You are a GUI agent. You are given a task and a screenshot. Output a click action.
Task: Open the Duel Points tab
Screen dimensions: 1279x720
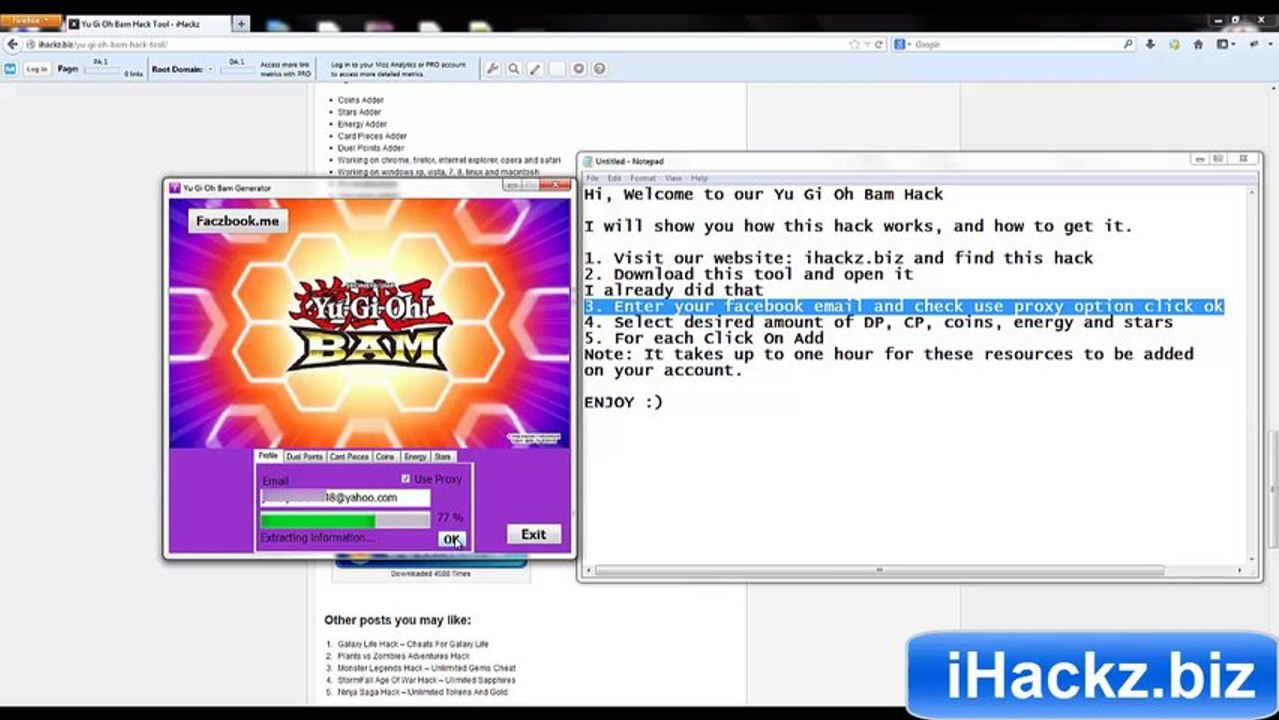304,456
